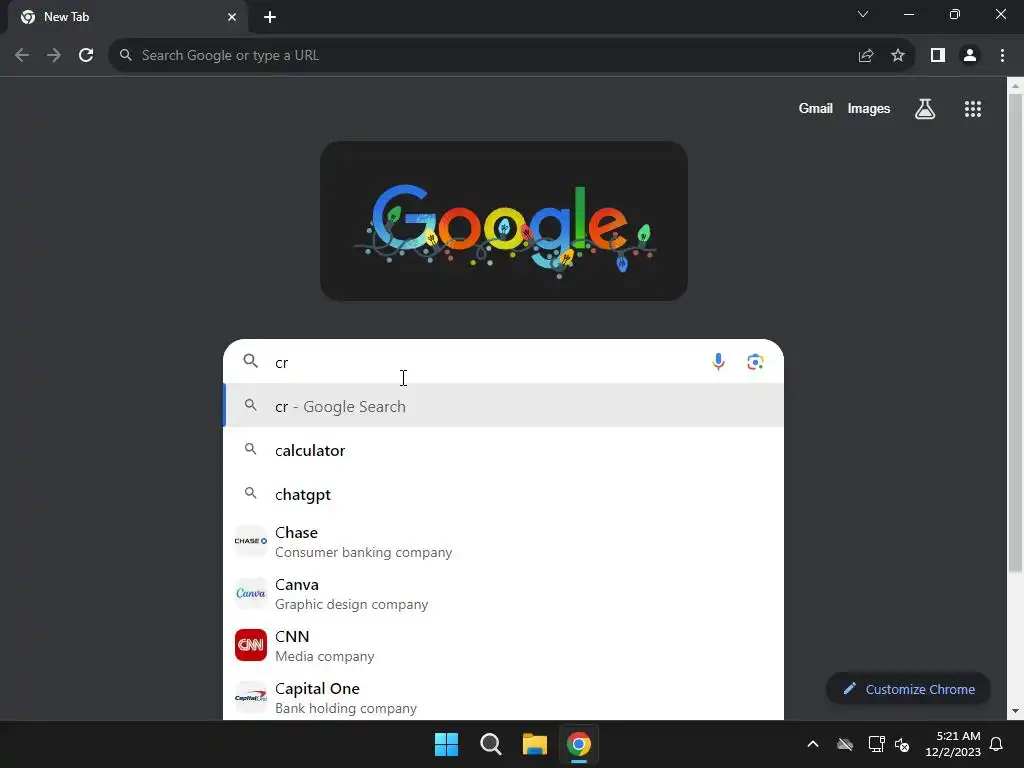Open the Gmail link
Image resolution: width=1024 pixels, height=768 pixels.
(816, 108)
